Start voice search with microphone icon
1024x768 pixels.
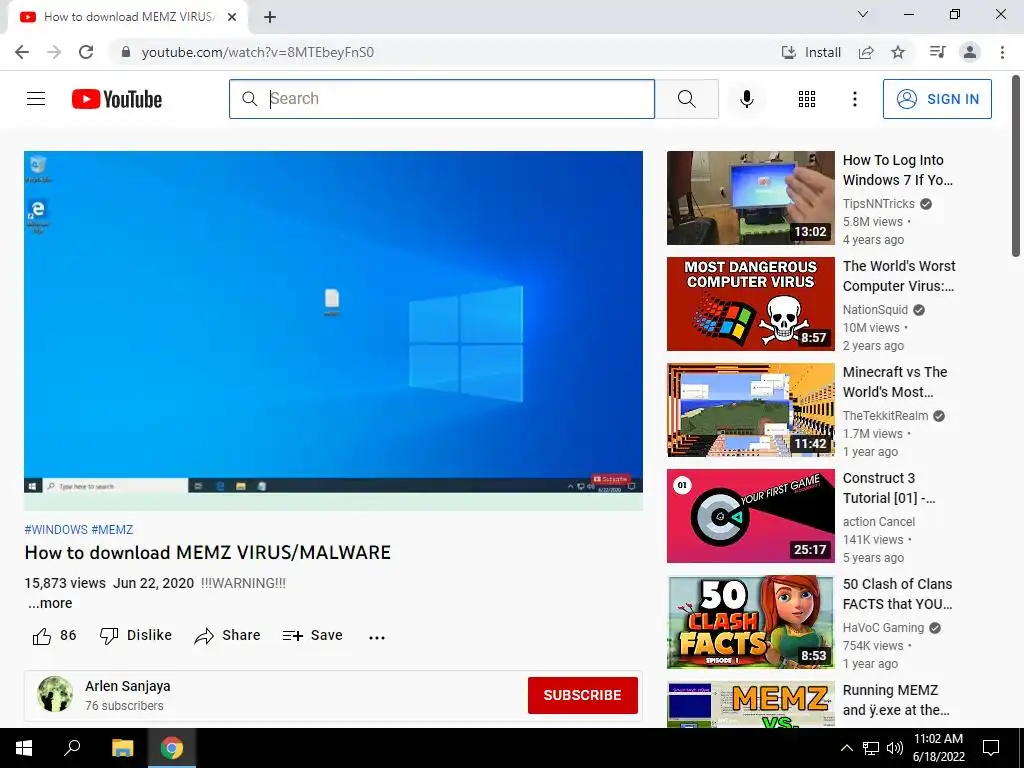(x=747, y=99)
